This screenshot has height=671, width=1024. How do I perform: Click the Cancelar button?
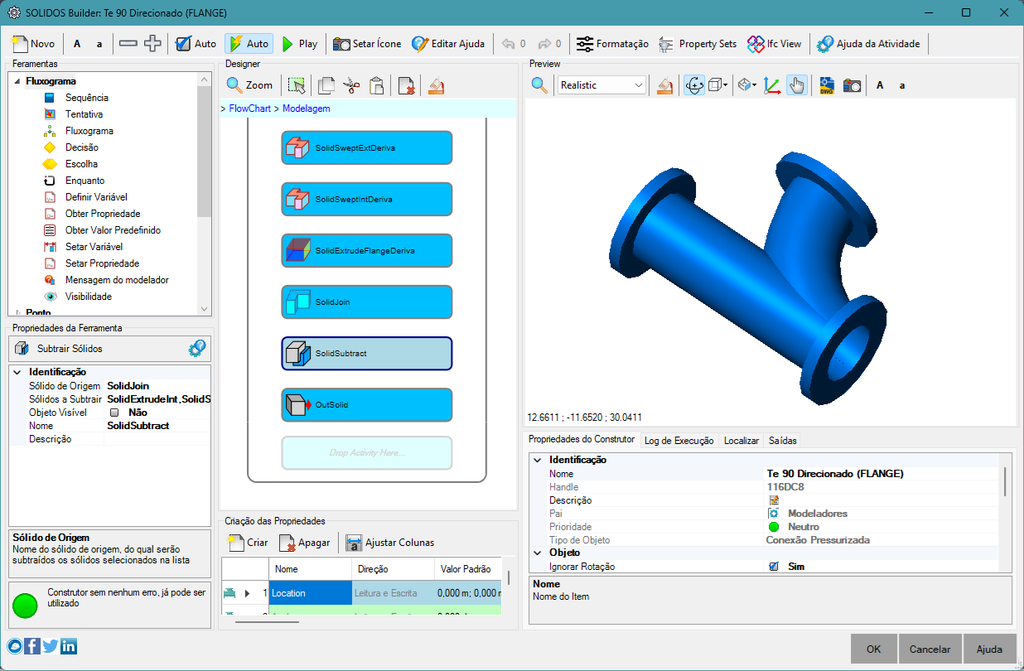click(x=929, y=649)
